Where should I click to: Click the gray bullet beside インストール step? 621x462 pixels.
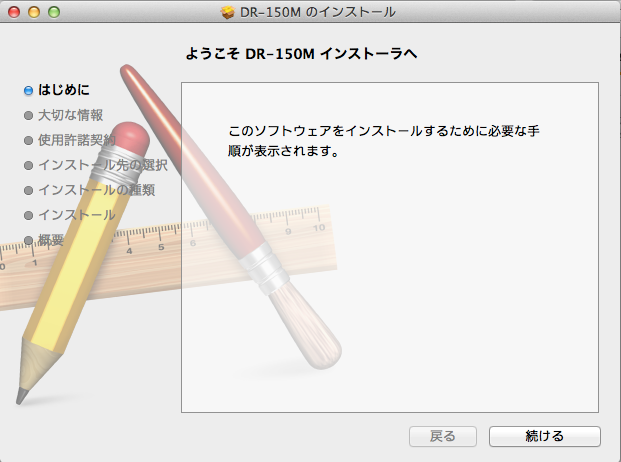coord(29,215)
